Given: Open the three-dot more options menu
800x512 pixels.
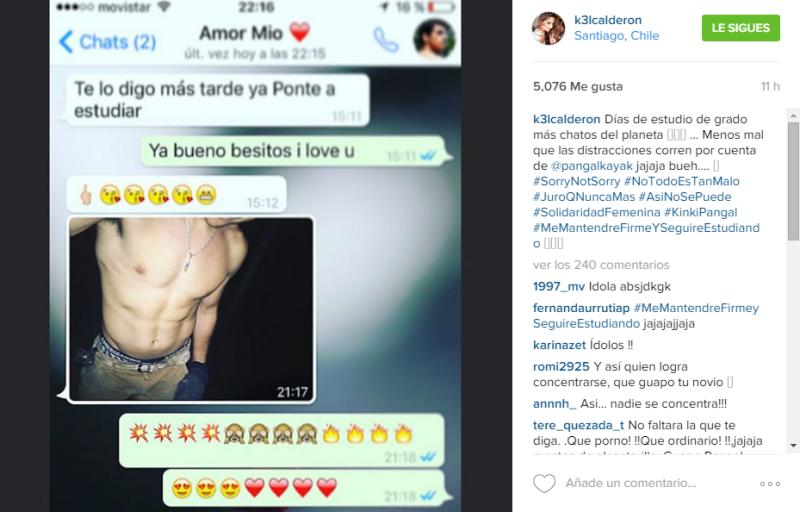Looking at the screenshot, I should point(770,483).
